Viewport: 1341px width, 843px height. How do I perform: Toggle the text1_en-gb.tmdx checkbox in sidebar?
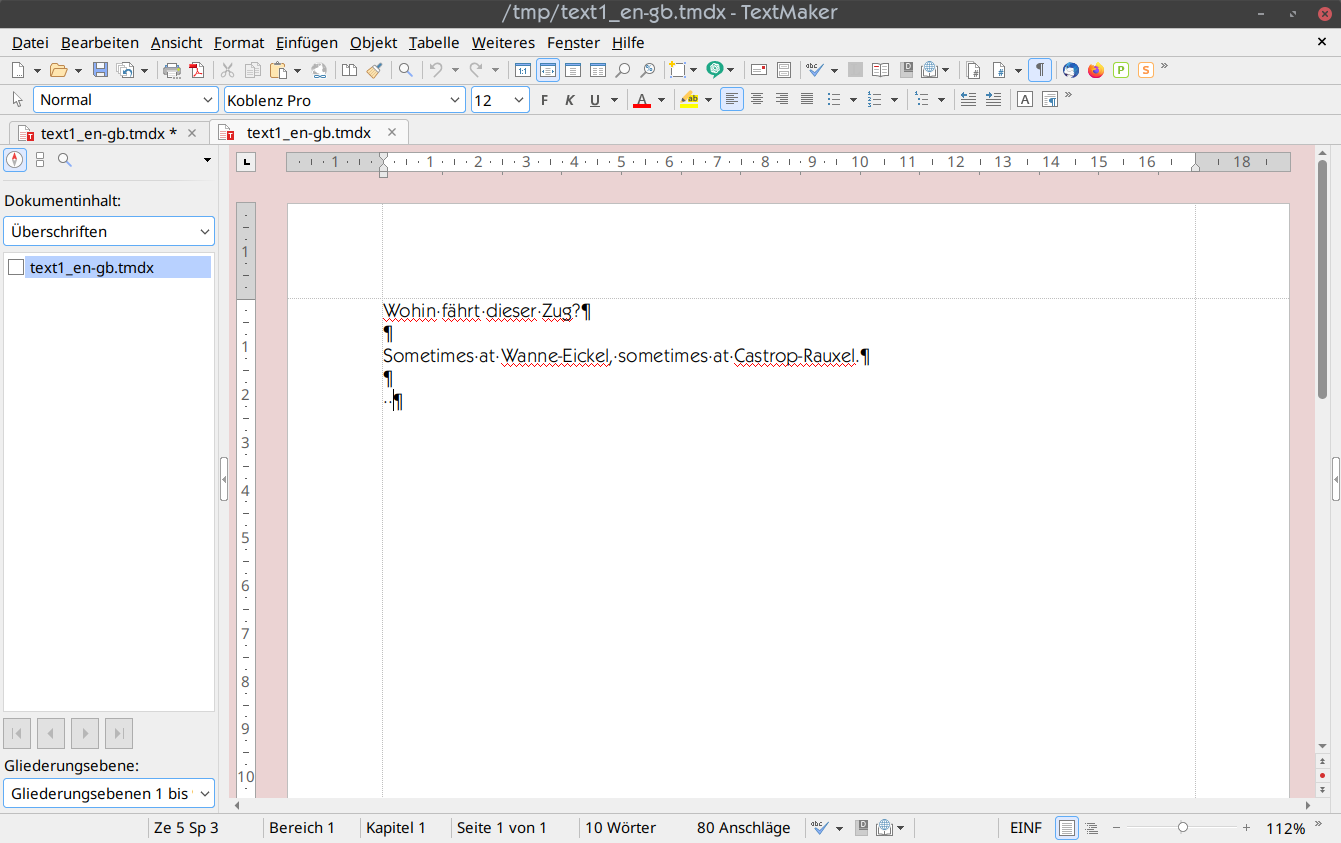pos(16,267)
